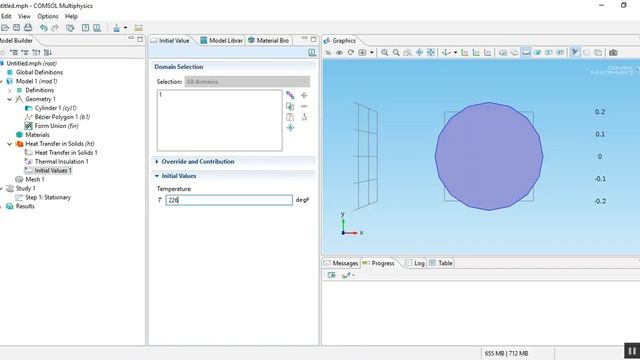Open the Edit menu
This screenshot has width=640, height=360.
(x=6, y=16)
